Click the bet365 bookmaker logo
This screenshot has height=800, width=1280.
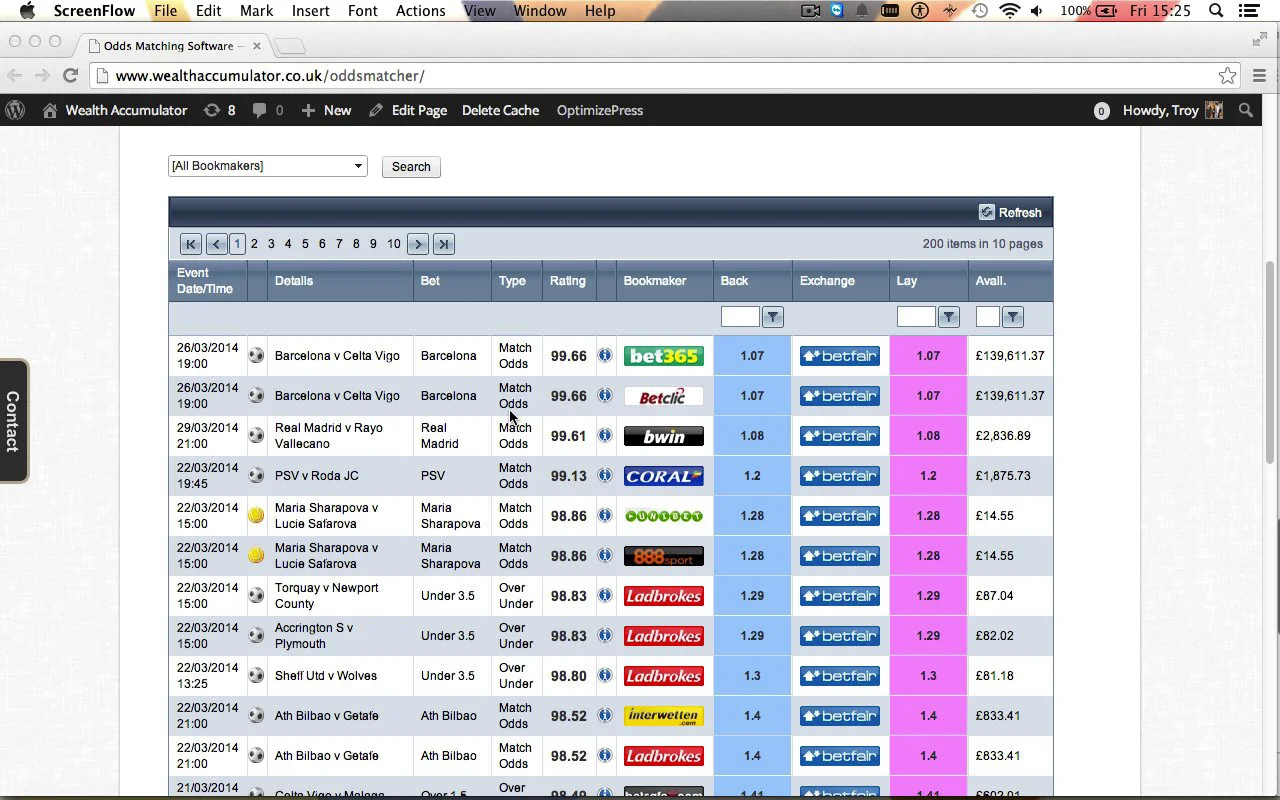pyautogui.click(x=664, y=356)
